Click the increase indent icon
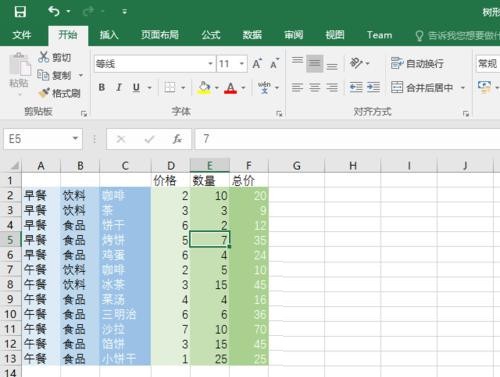This screenshot has width=500, height=377. tap(373, 88)
